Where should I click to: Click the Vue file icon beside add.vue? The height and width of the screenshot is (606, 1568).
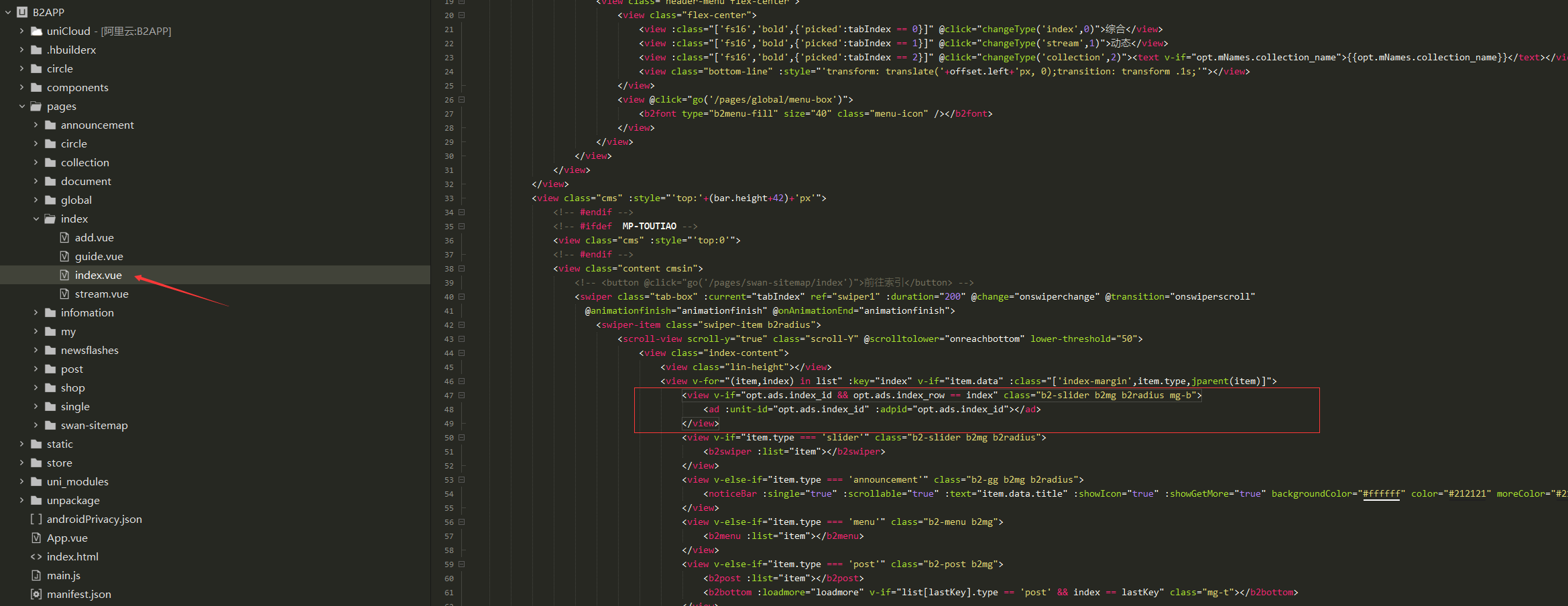click(64, 237)
